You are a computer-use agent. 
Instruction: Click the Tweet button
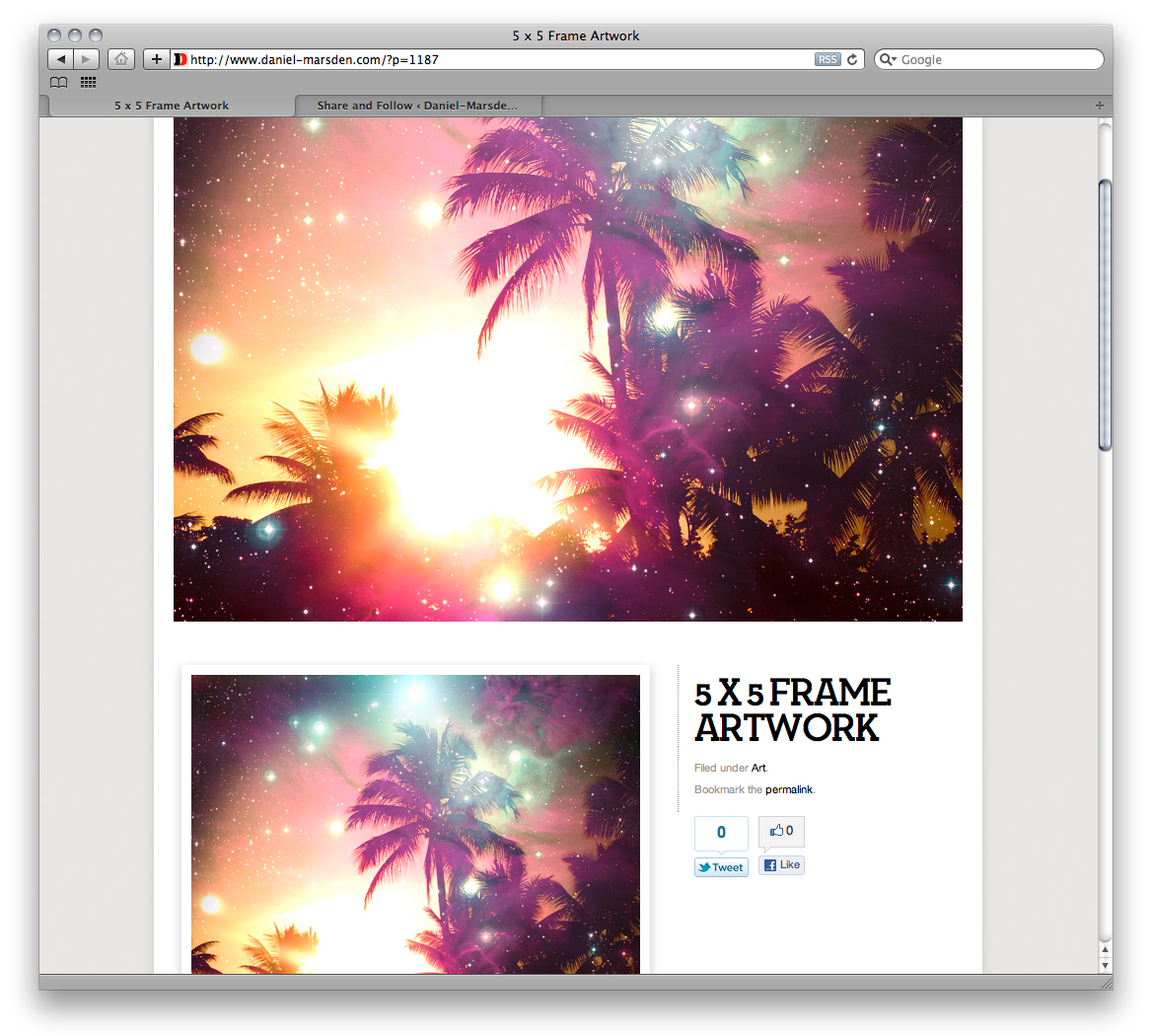pyautogui.click(x=721, y=867)
